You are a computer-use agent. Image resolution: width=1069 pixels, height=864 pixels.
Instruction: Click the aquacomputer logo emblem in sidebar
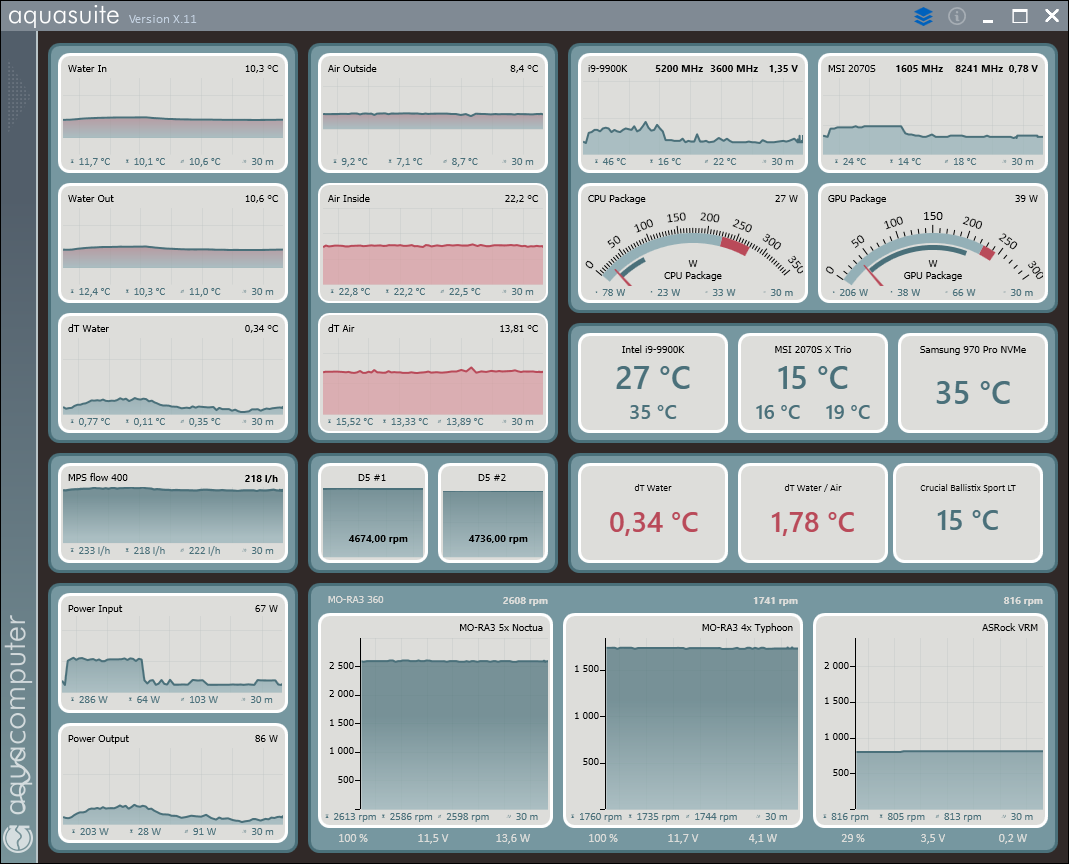pyautogui.click(x=18, y=837)
